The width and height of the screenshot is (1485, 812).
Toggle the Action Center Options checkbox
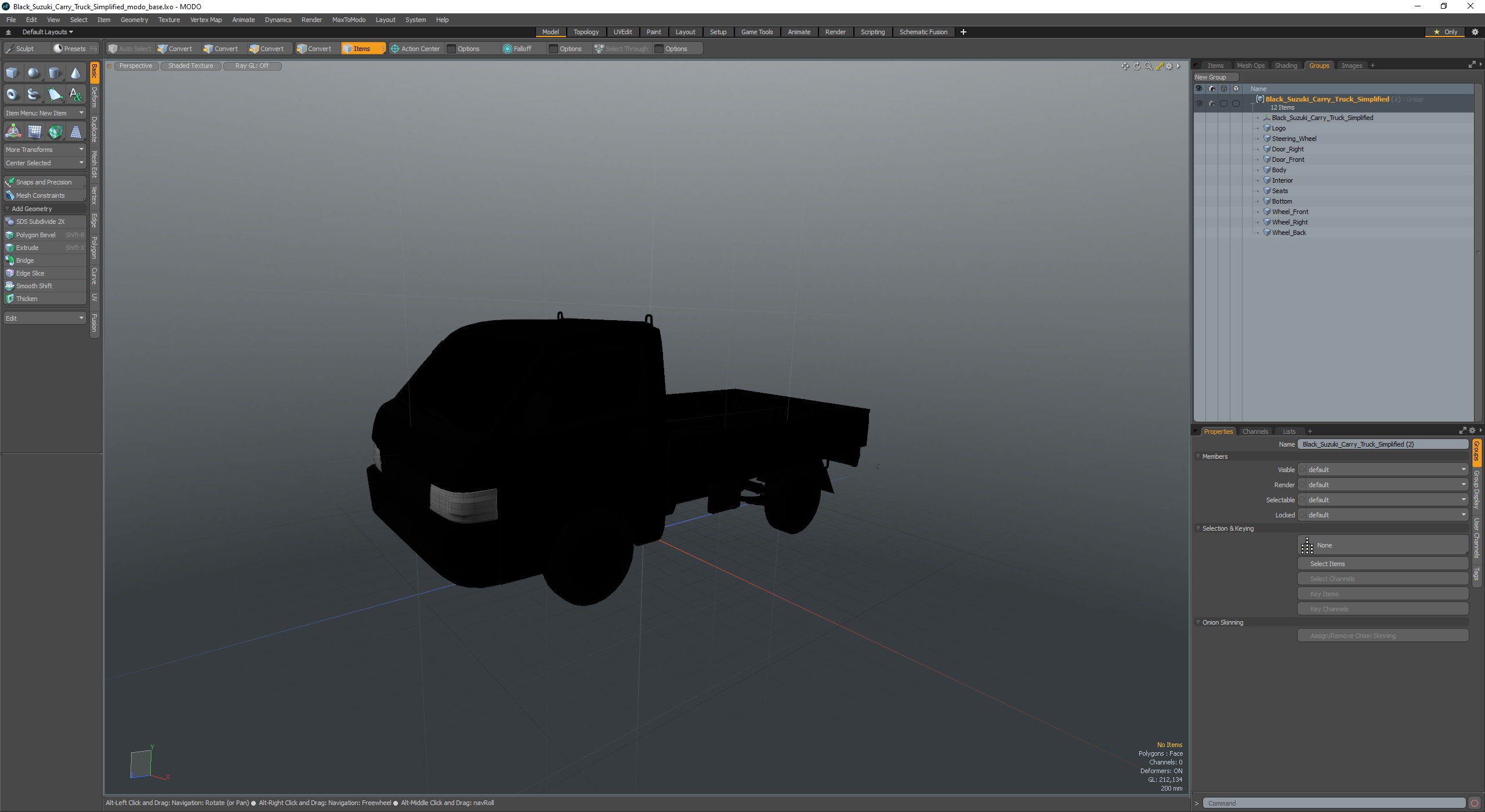point(452,49)
